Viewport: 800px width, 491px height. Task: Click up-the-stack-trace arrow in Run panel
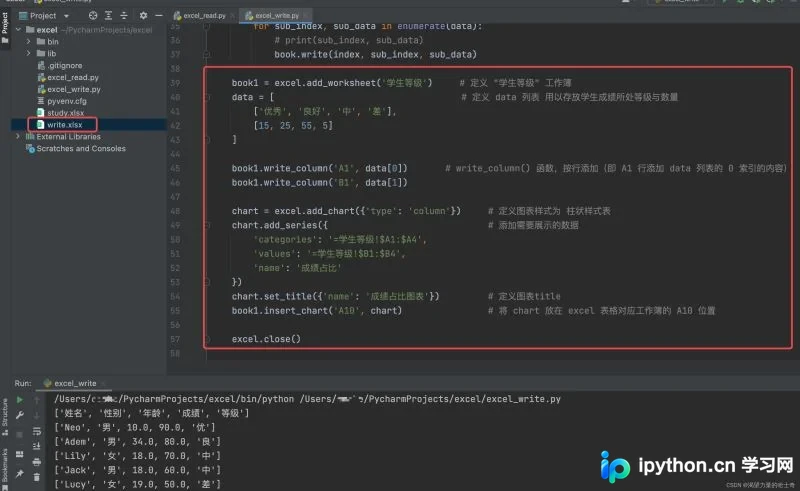[x=37, y=400]
